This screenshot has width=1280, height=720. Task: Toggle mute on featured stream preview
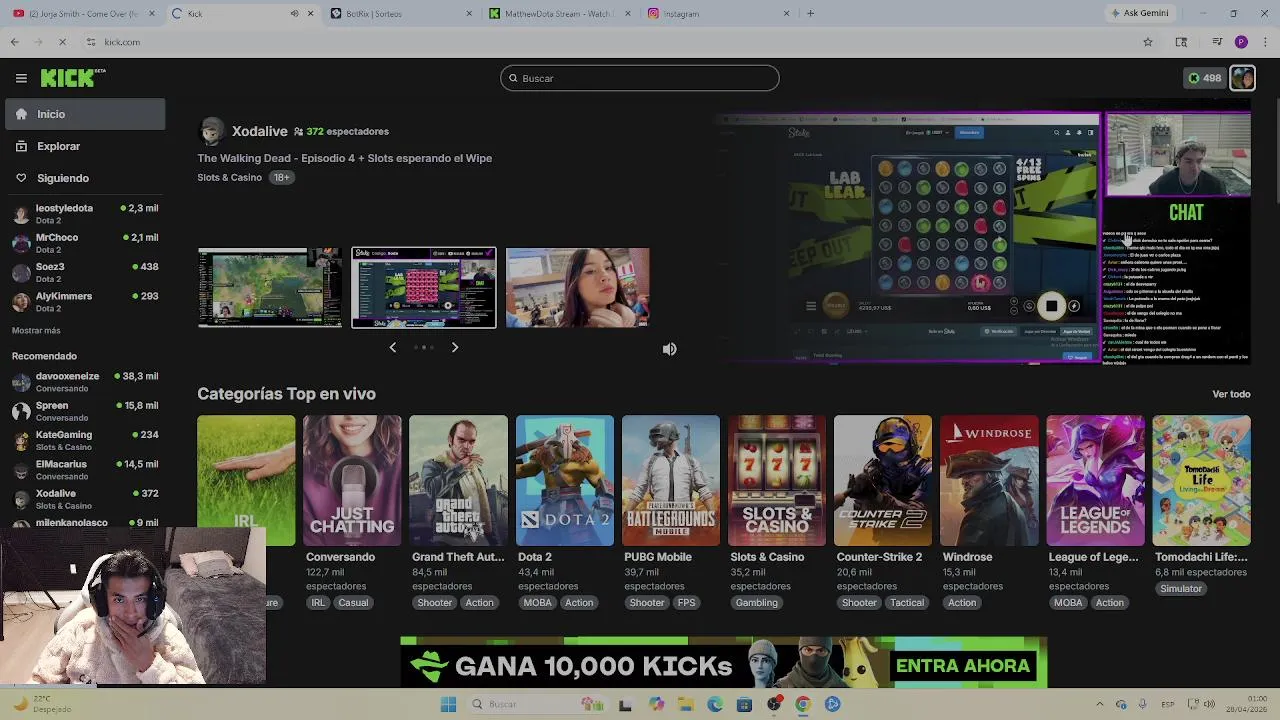[x=669, y=349]
